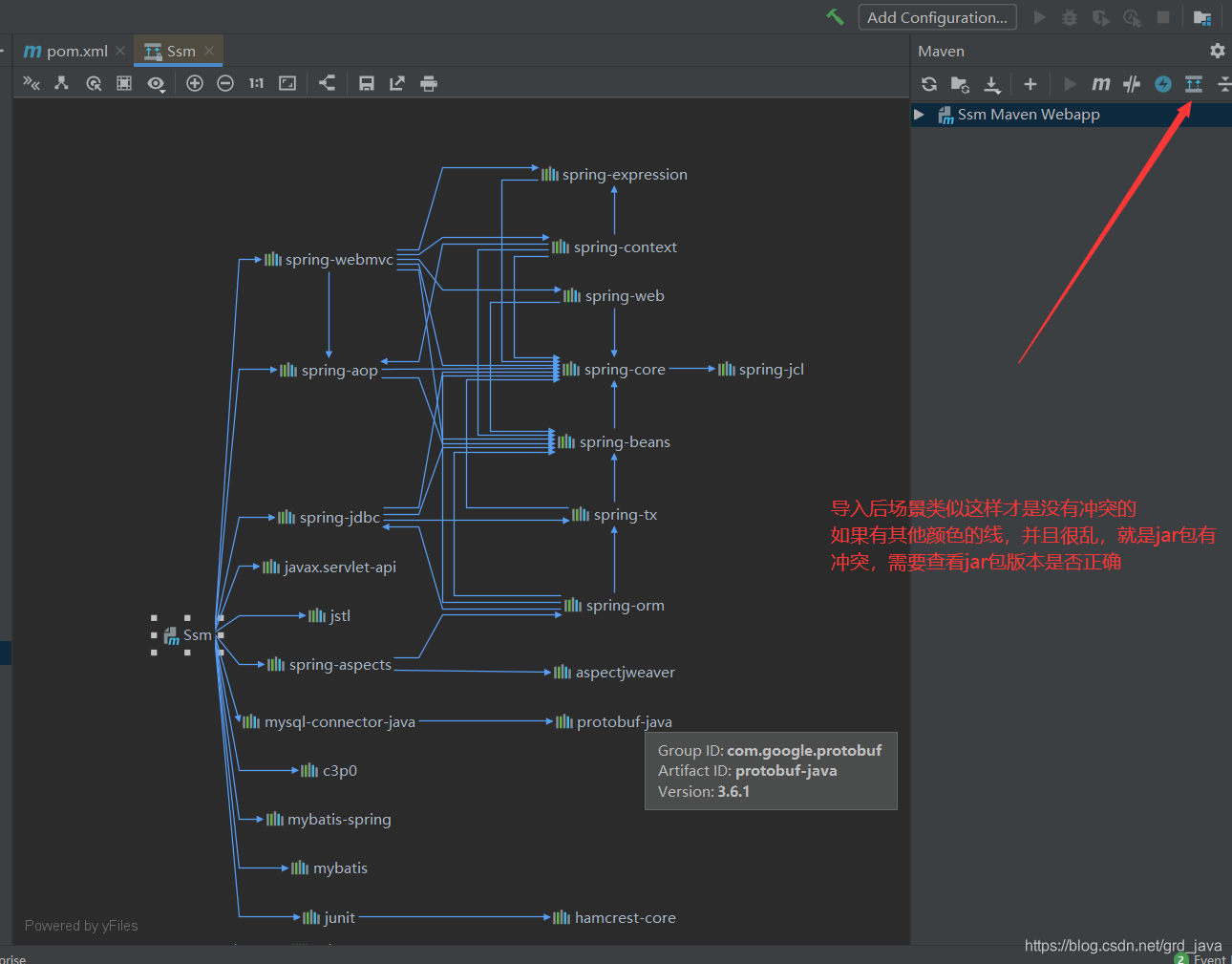Select the mysql-connector-java node
This screenshot has width=1232, height=964.
click(329, 721)
